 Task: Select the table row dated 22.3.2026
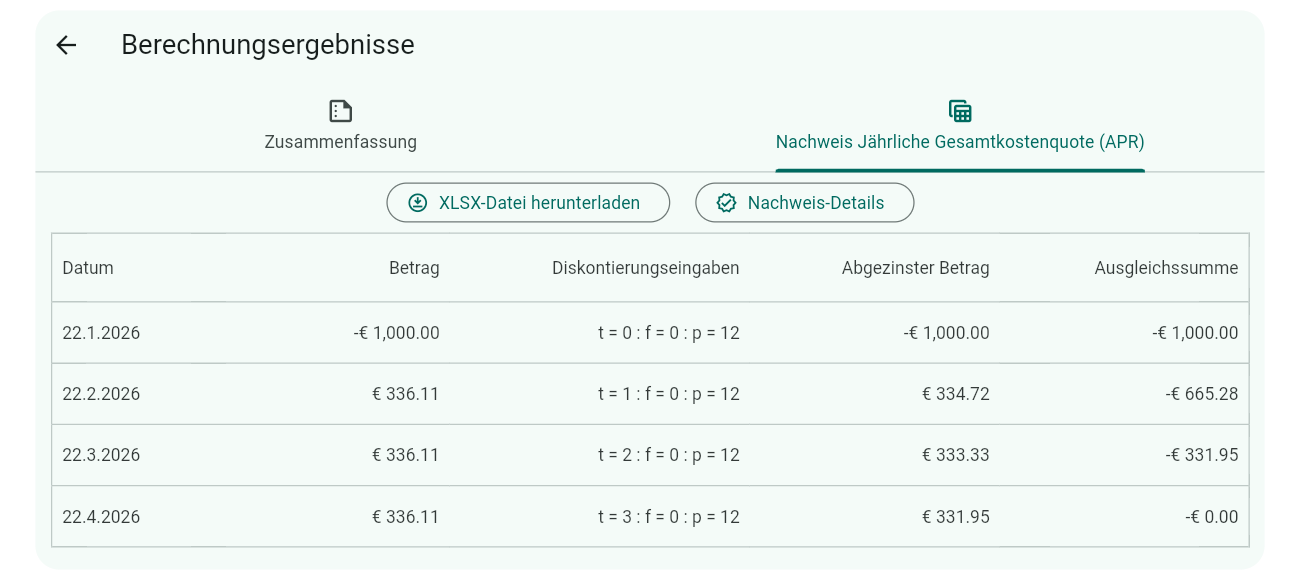coord(650,454)
